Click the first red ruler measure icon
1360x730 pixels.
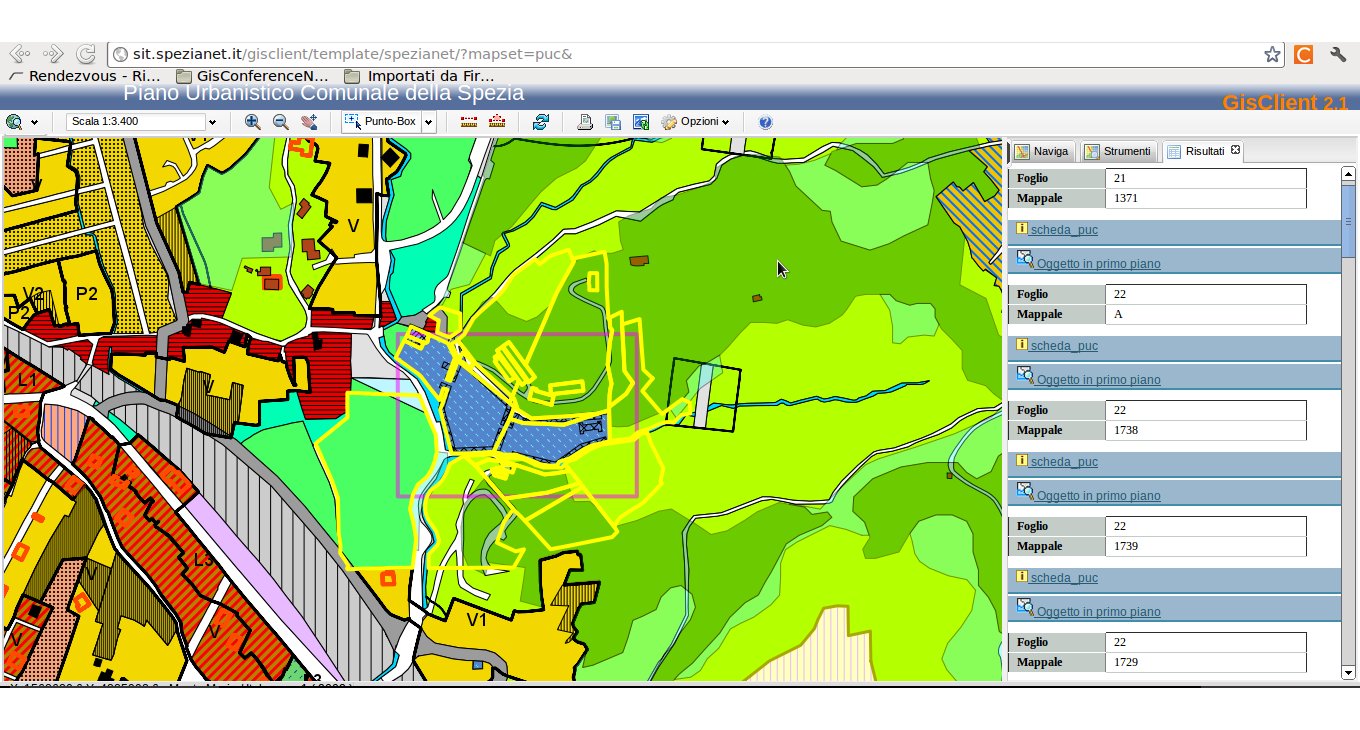tap(468, 122)
